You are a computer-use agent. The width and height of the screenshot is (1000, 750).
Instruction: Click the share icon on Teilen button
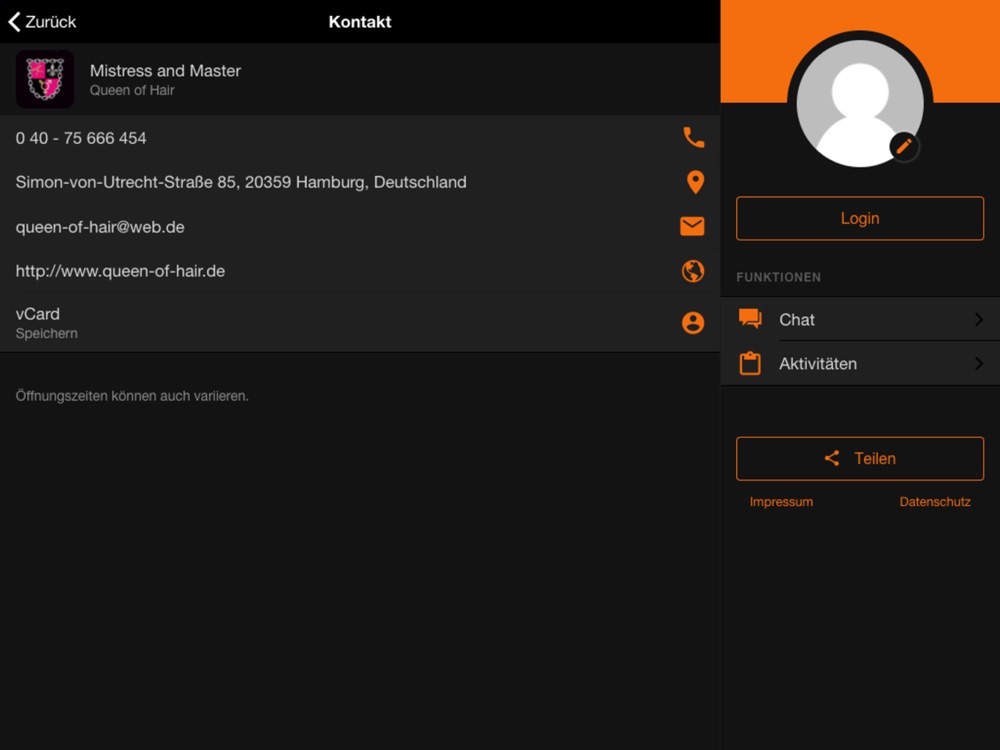832,458
